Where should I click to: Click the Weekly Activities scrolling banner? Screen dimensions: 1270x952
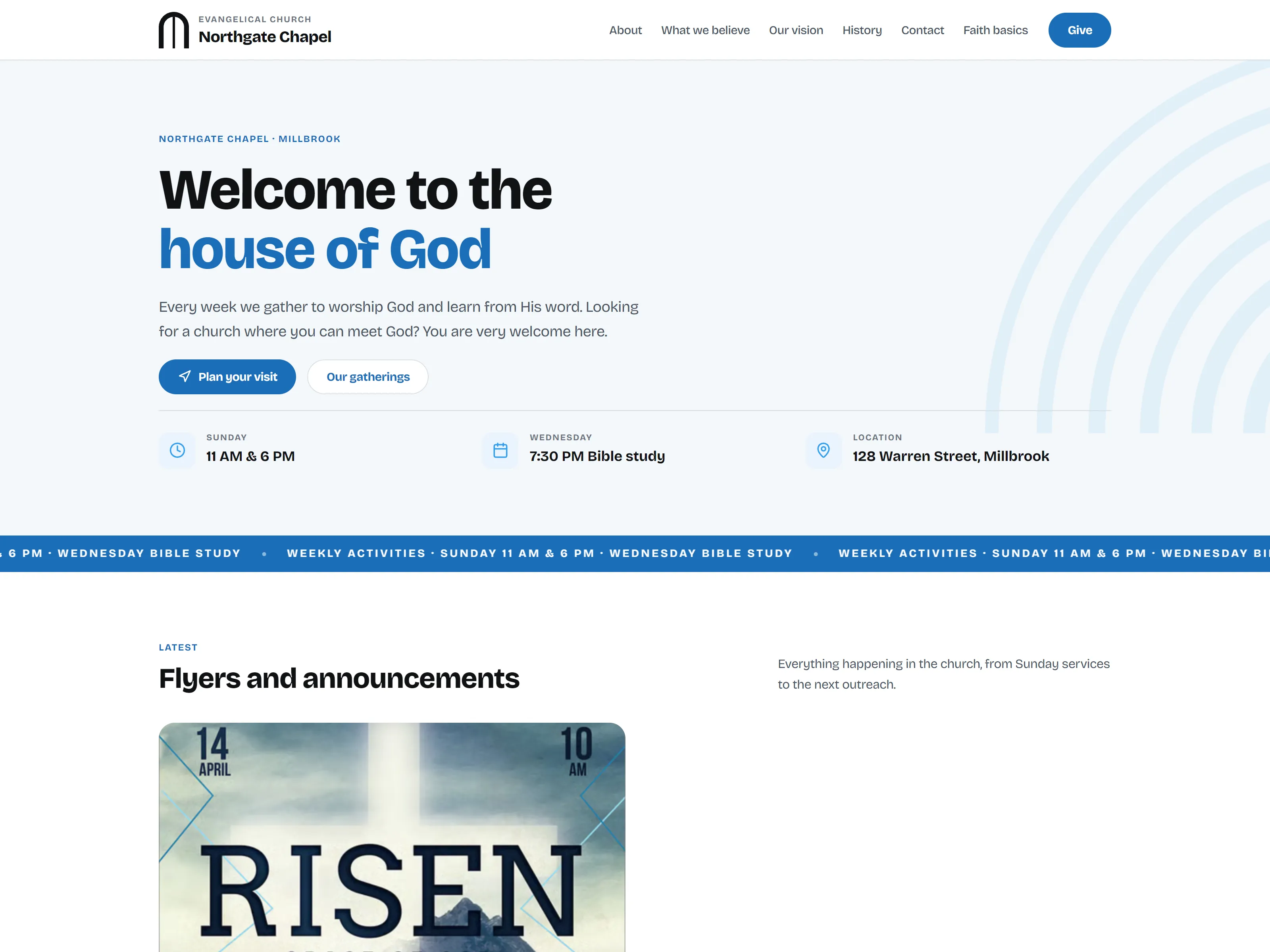(635, 554)
